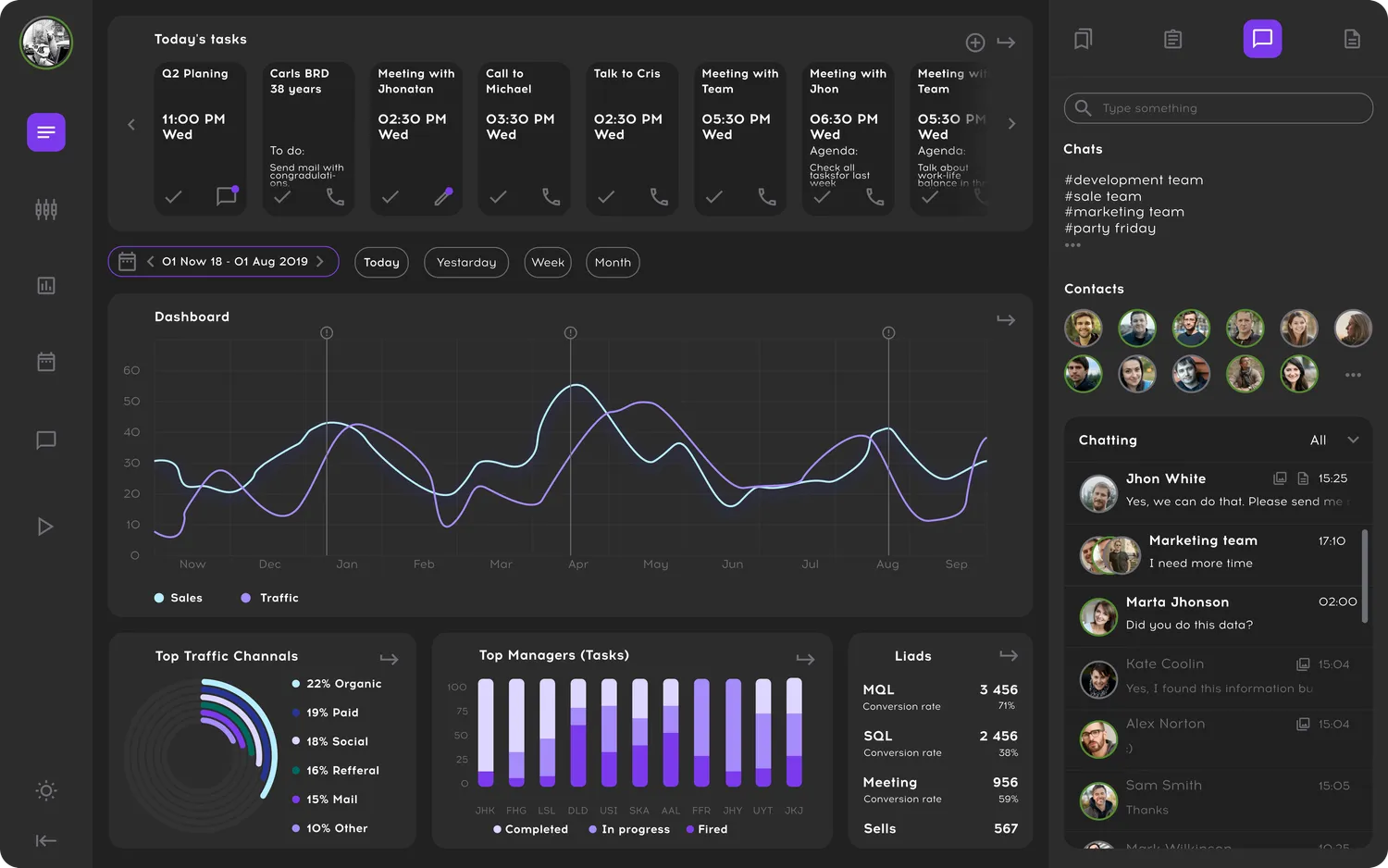Click the phone icon on Call to Michael task

pyautogui.click(x=551, y=196)
